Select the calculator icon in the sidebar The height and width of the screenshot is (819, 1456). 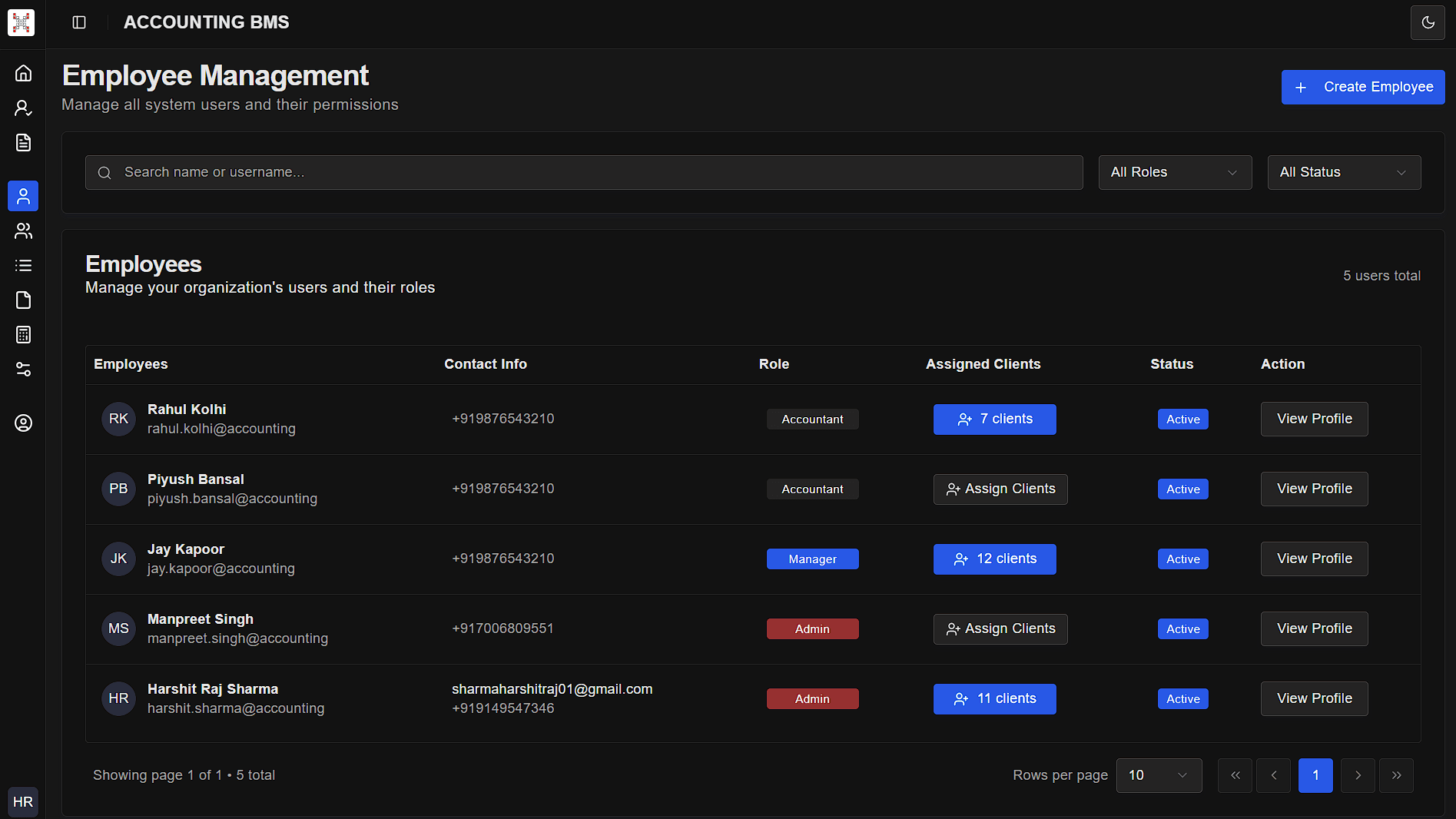pos(22,334)
